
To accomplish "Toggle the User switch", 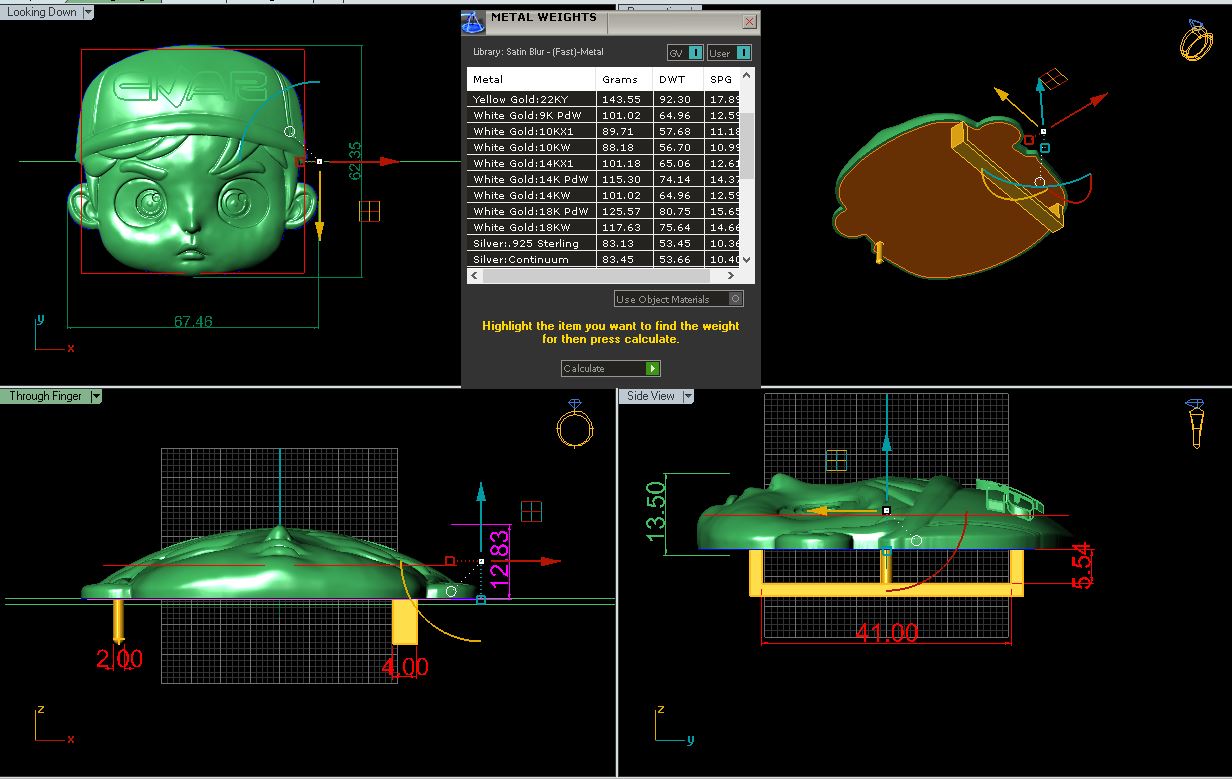I will (x=742, y=53).
